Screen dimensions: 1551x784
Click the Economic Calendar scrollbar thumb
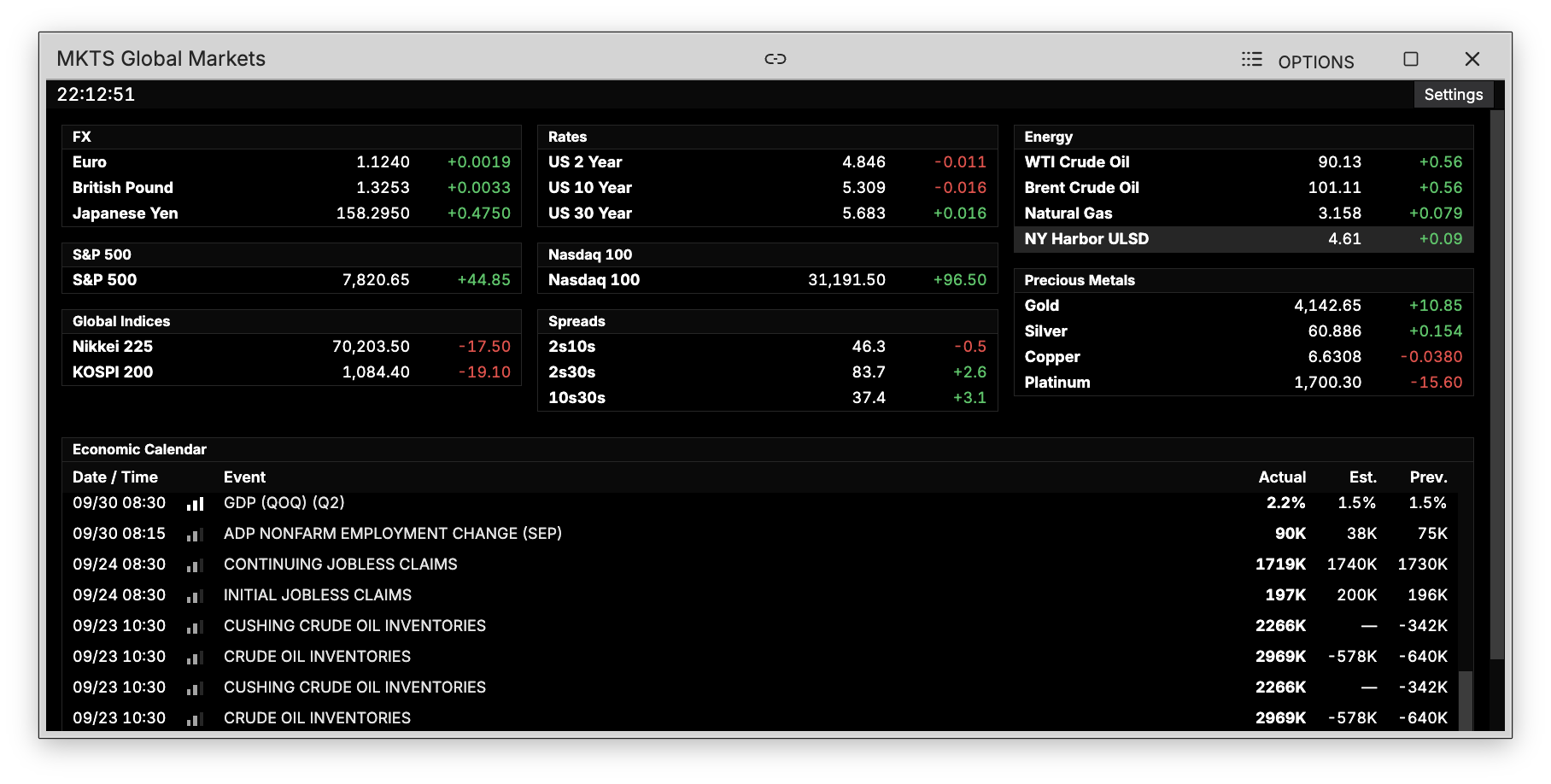[1466, 700]
